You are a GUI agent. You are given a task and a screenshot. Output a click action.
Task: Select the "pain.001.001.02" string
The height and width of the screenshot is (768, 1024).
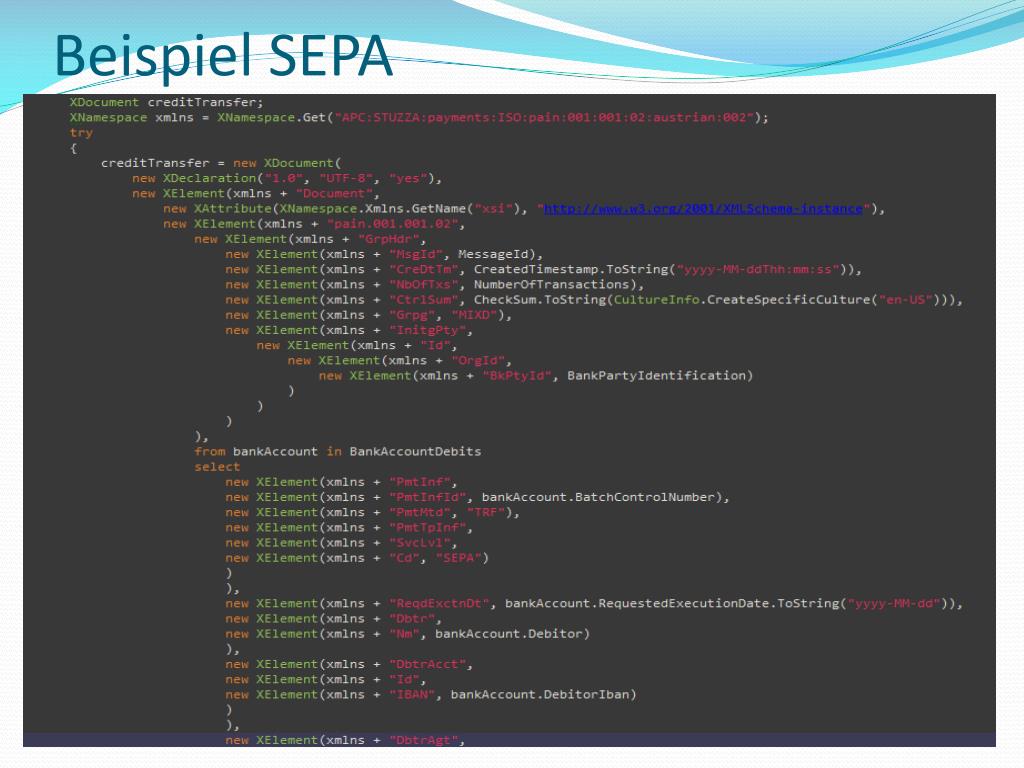pyautogui.click(x=392, y=224)
